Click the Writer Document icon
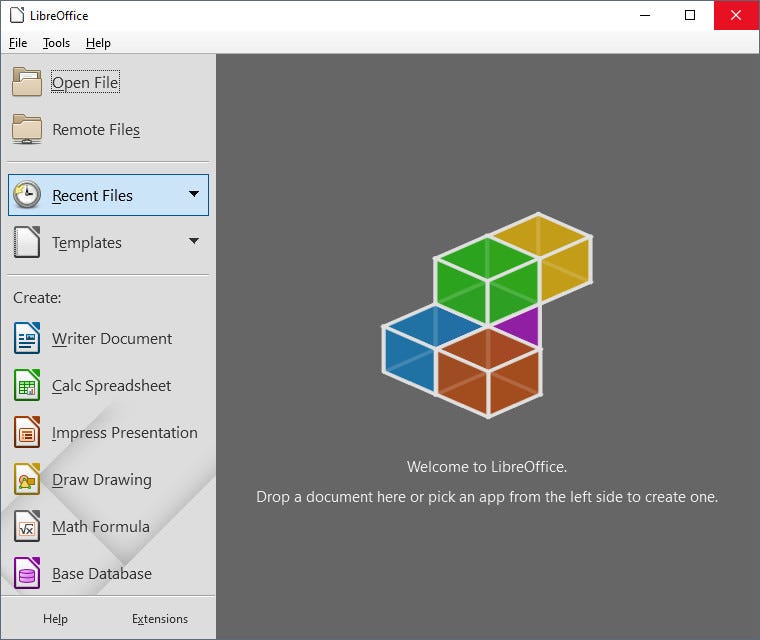760x640 pixels. click(27, 338)
